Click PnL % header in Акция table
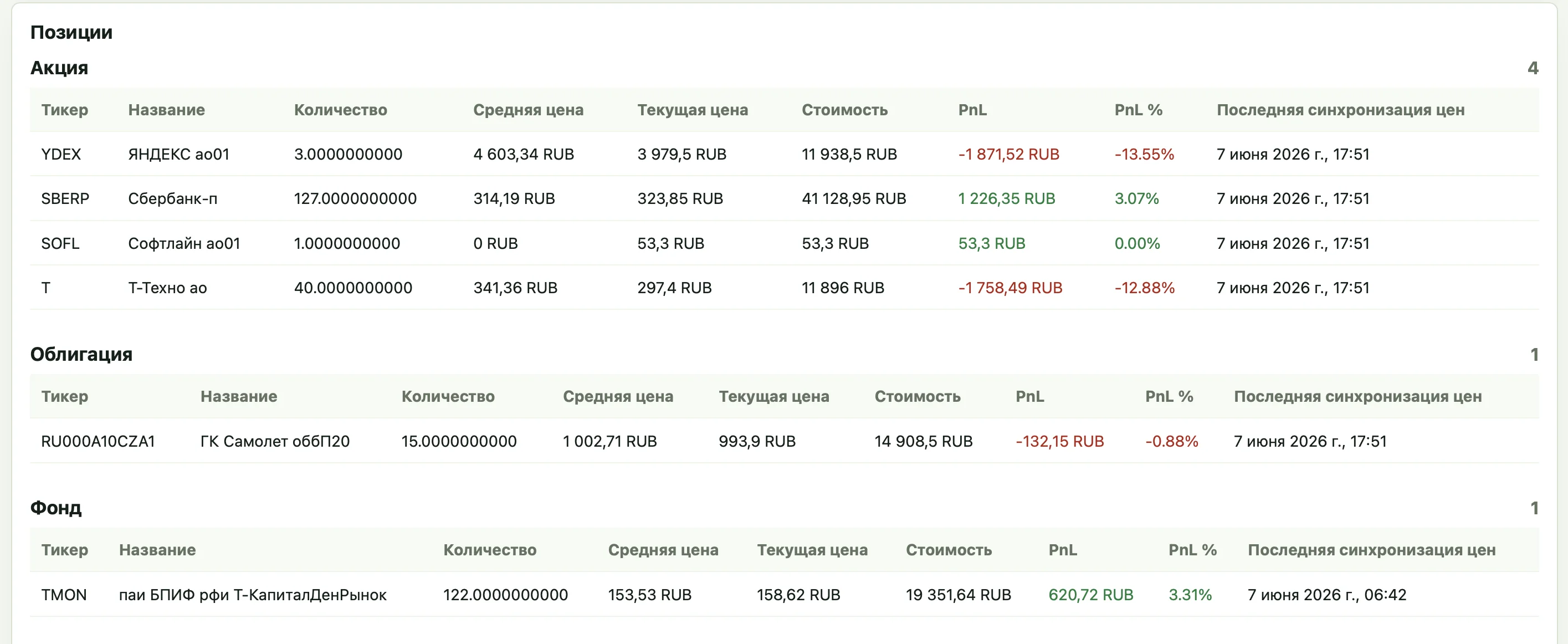Viewport: 1568px width, 644px height. coord(1138,110)
